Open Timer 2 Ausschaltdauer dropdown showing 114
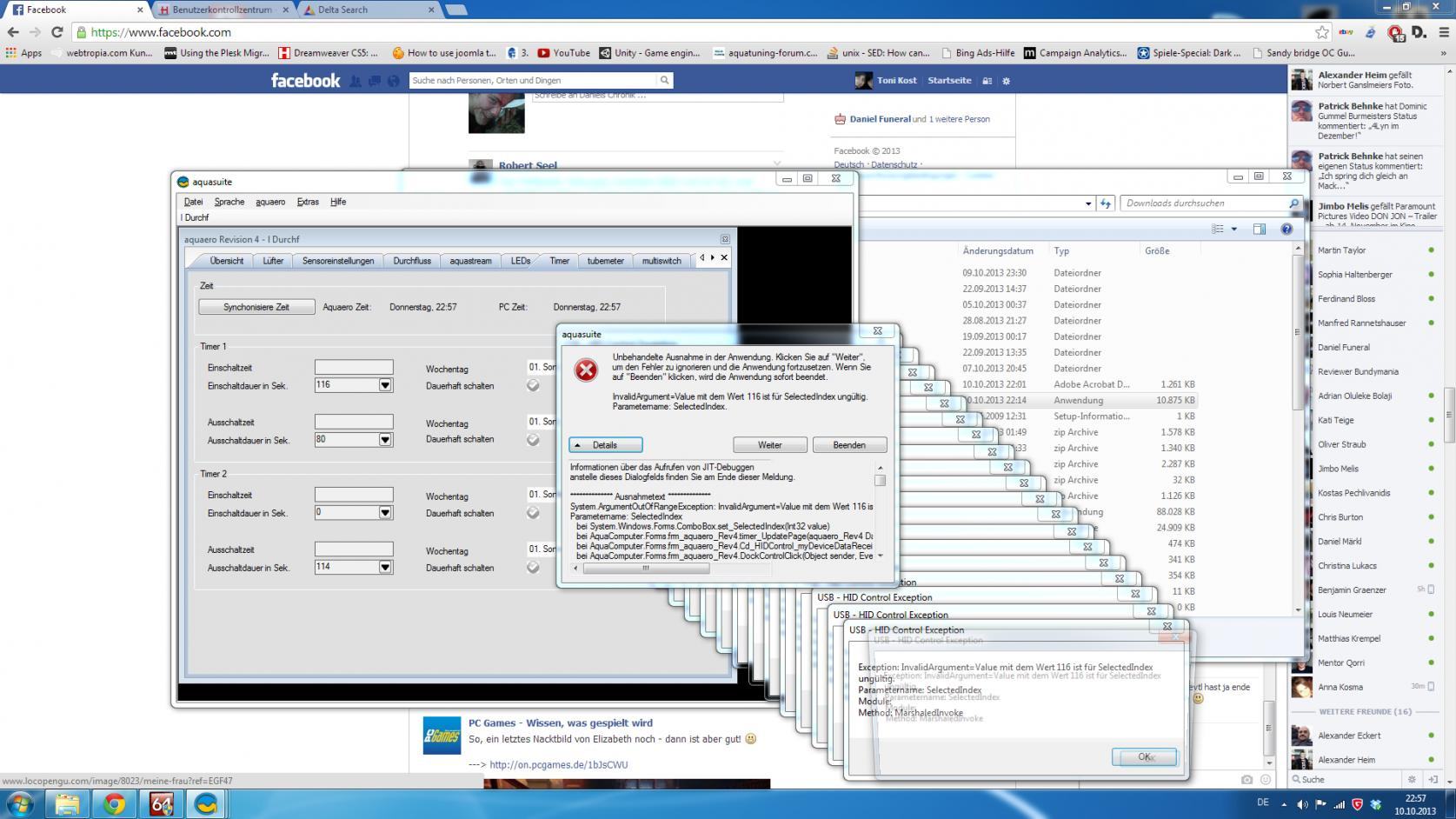Image resolution: width=1456 pixels, height=819 pixels. pyautogui.click(x=385, y=567)
